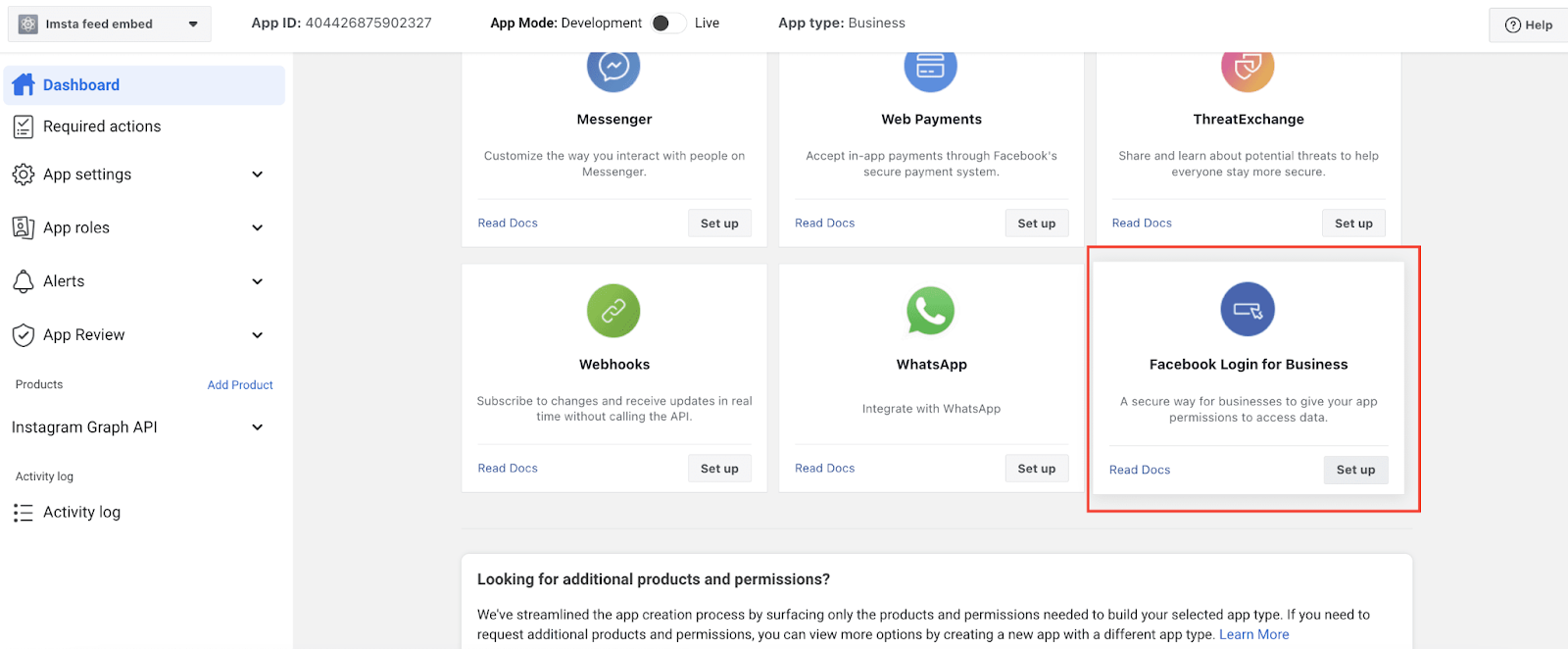Expand the App roles chevron
The height and width of the screenshot is (649, 1568).
click(x=258, y=227)
